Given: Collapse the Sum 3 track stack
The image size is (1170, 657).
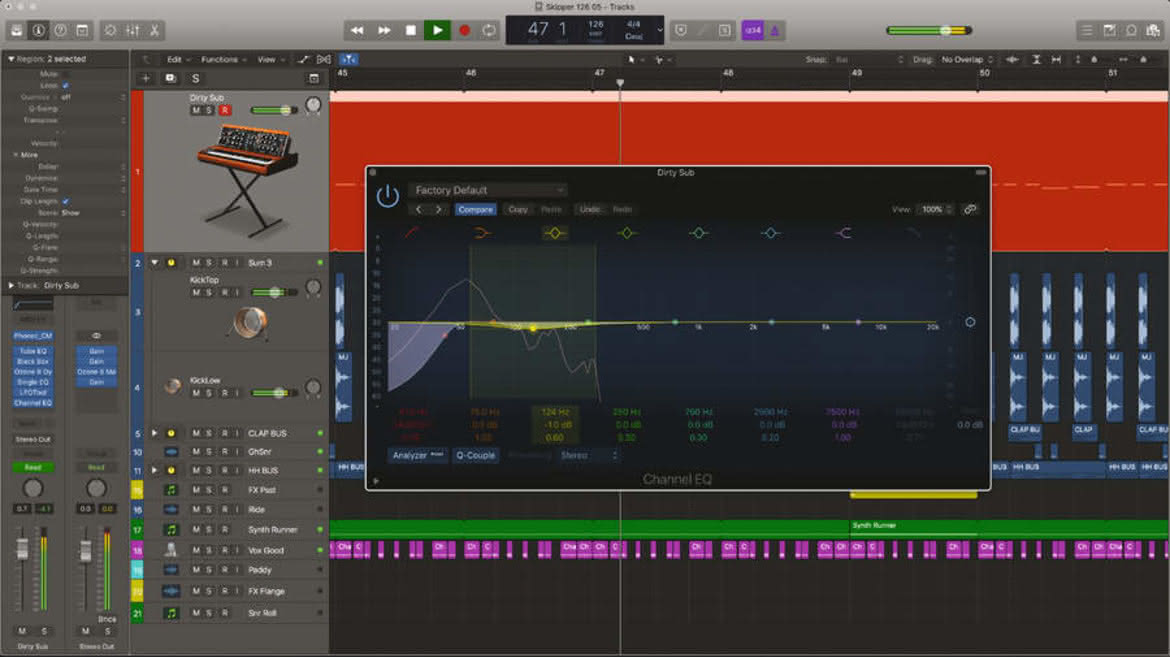Looking at the screenshot, I should (154, 263).
